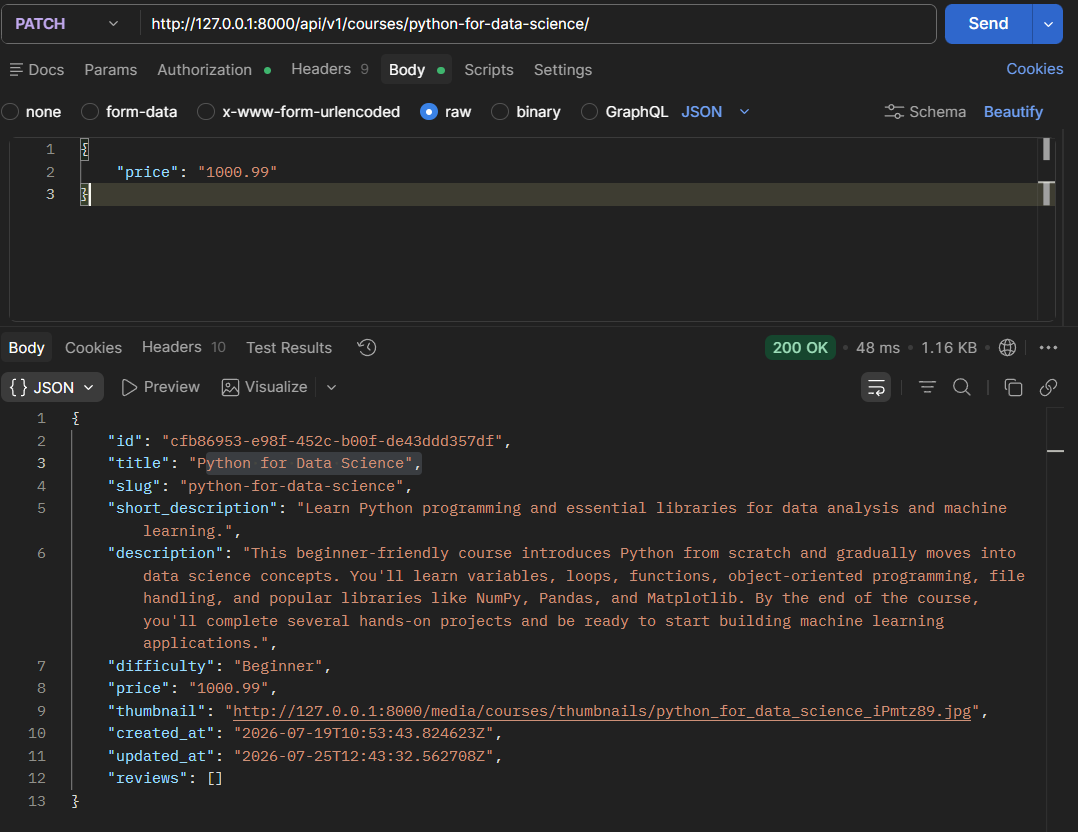Viewport: 1078px width, 832px height.
Task: Open the thumbnail URL link in response
Action: click(x=602, y=711)
